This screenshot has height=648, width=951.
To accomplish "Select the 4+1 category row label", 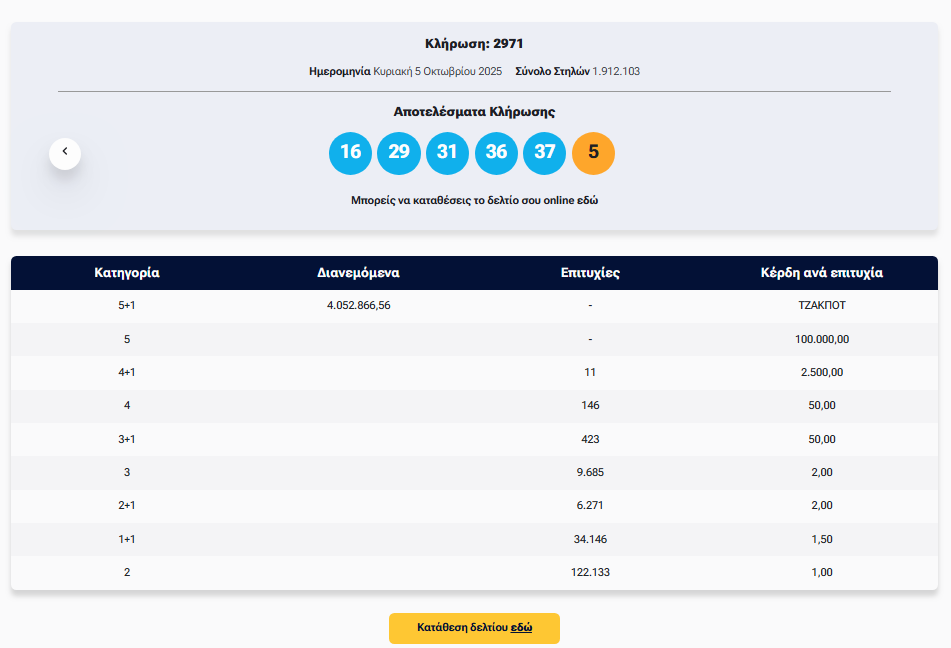I will click(x=127, y=372).
